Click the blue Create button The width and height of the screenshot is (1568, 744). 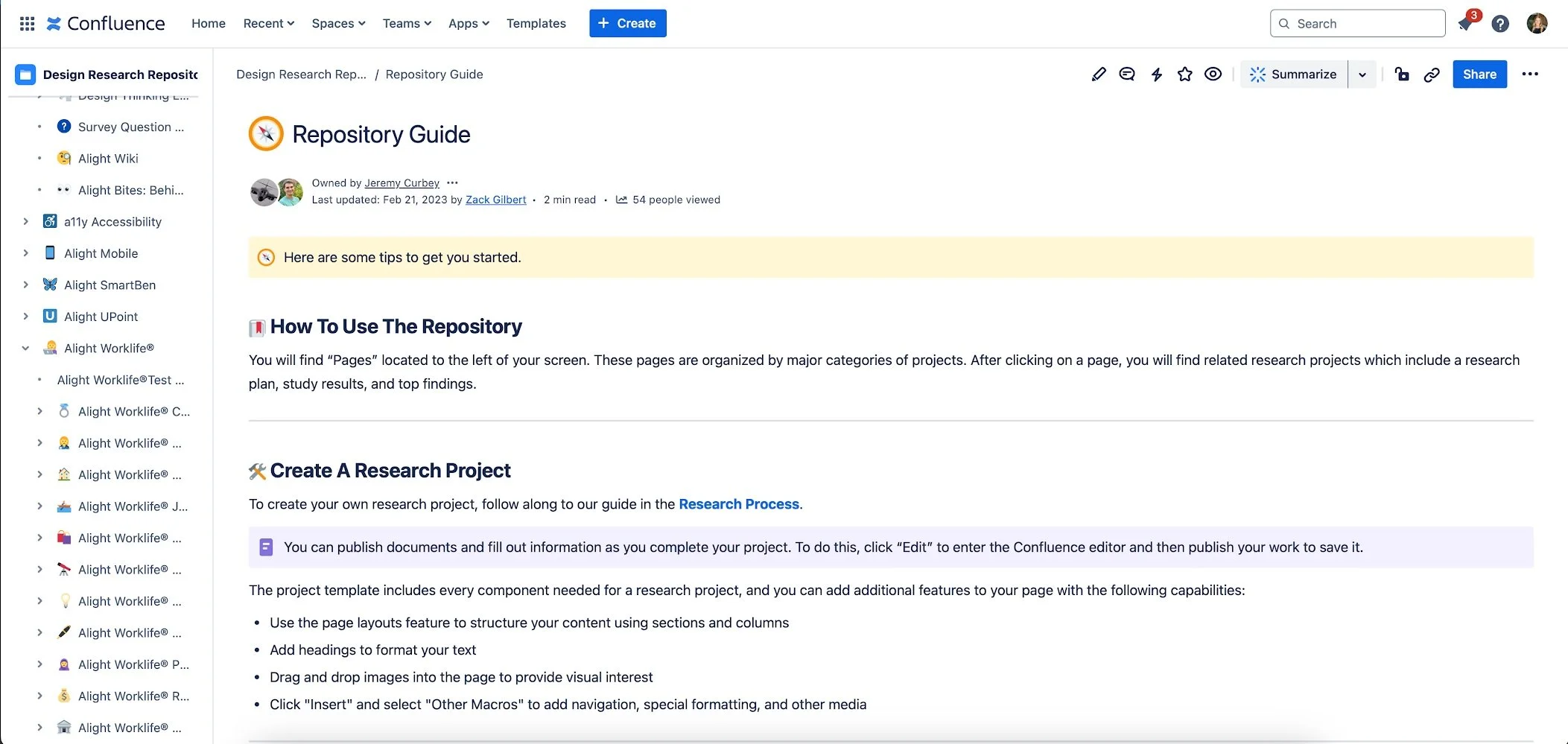627,24
